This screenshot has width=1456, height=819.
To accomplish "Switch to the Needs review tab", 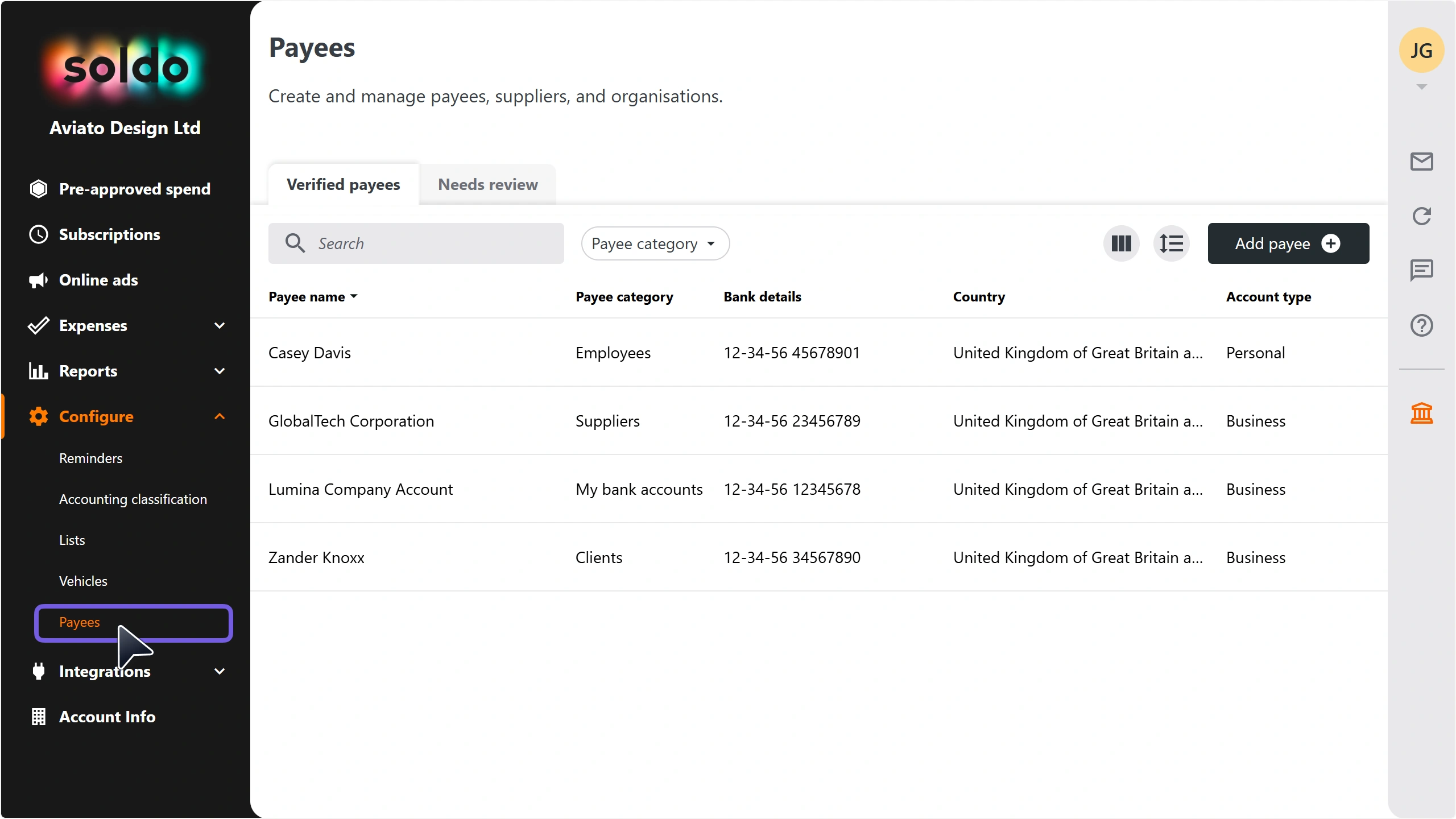I will point(488,184).
